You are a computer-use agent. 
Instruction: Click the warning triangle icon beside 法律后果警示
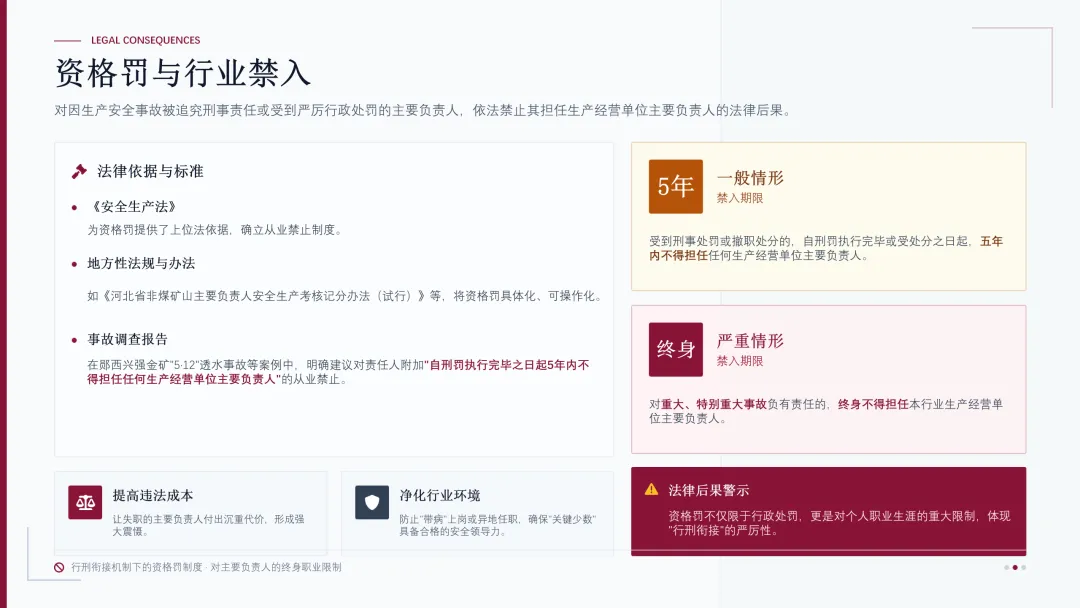652,490
